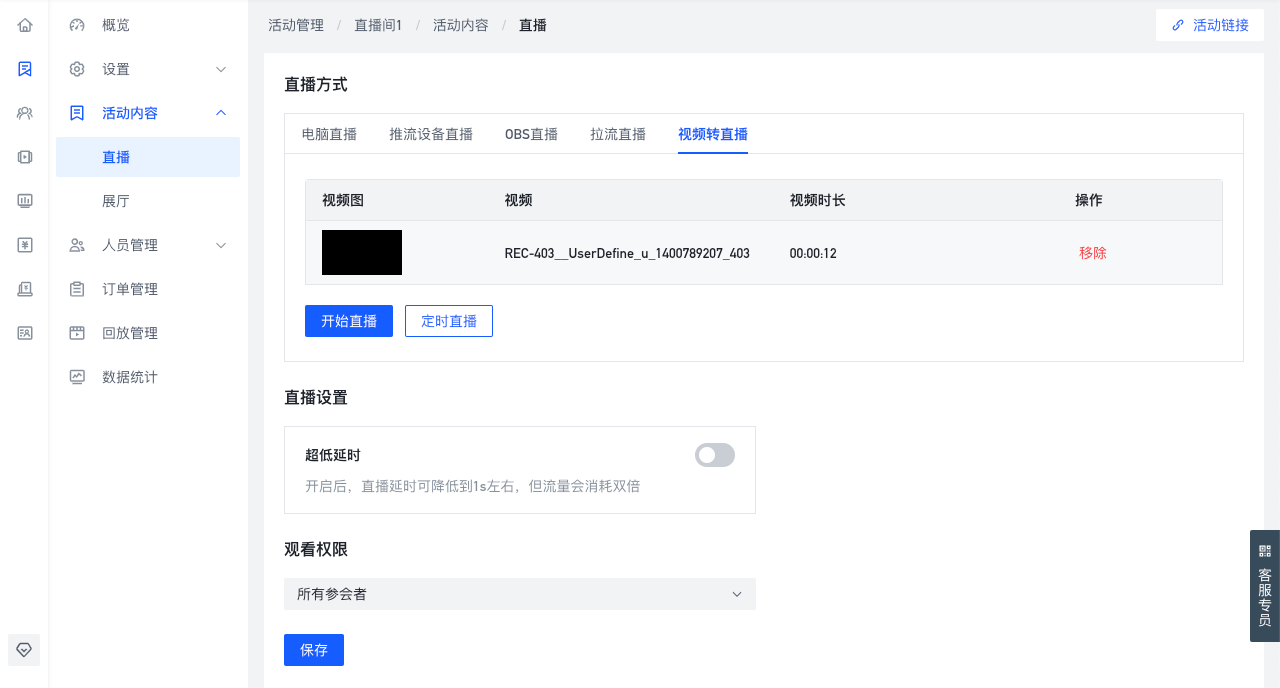This screenshot has height=688, width=1280.
Task: Click the users group icon in the left rail
Action: (x=25, y=113)
